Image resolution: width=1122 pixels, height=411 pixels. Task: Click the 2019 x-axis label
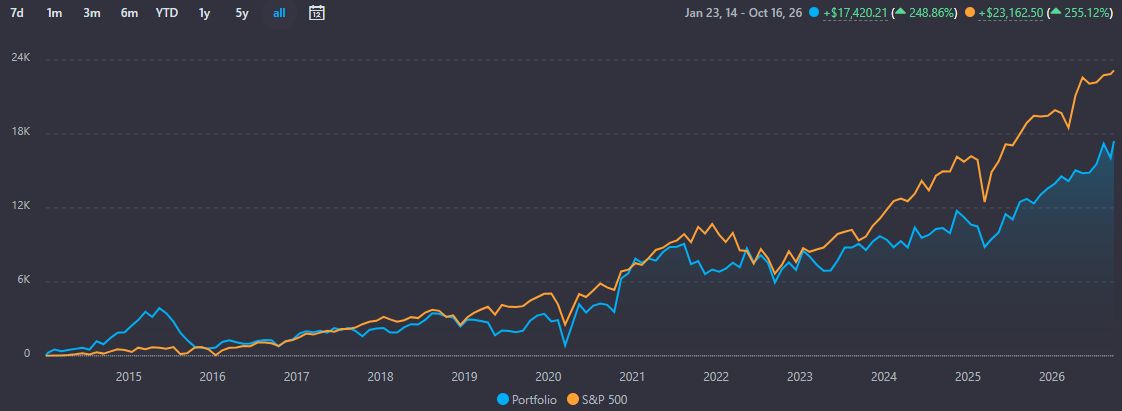(464, 377)
